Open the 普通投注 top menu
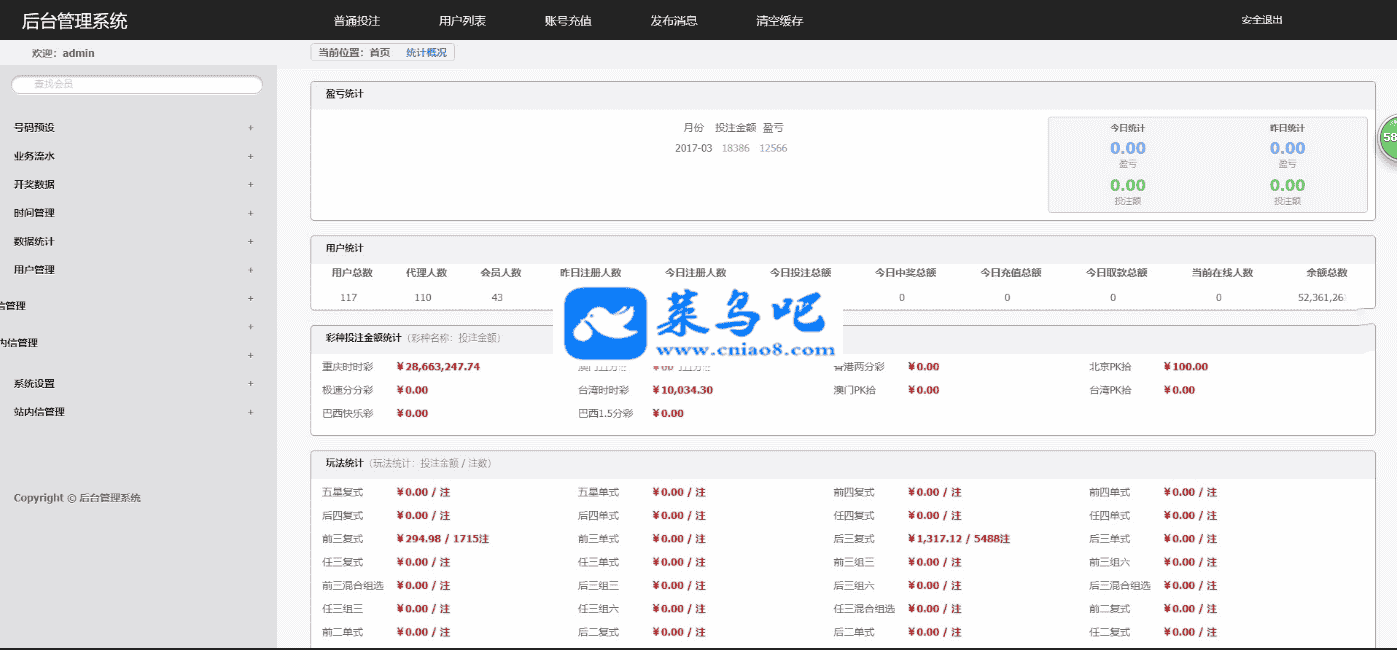This screenshot has width=1397, height=650. click(357, 21)
